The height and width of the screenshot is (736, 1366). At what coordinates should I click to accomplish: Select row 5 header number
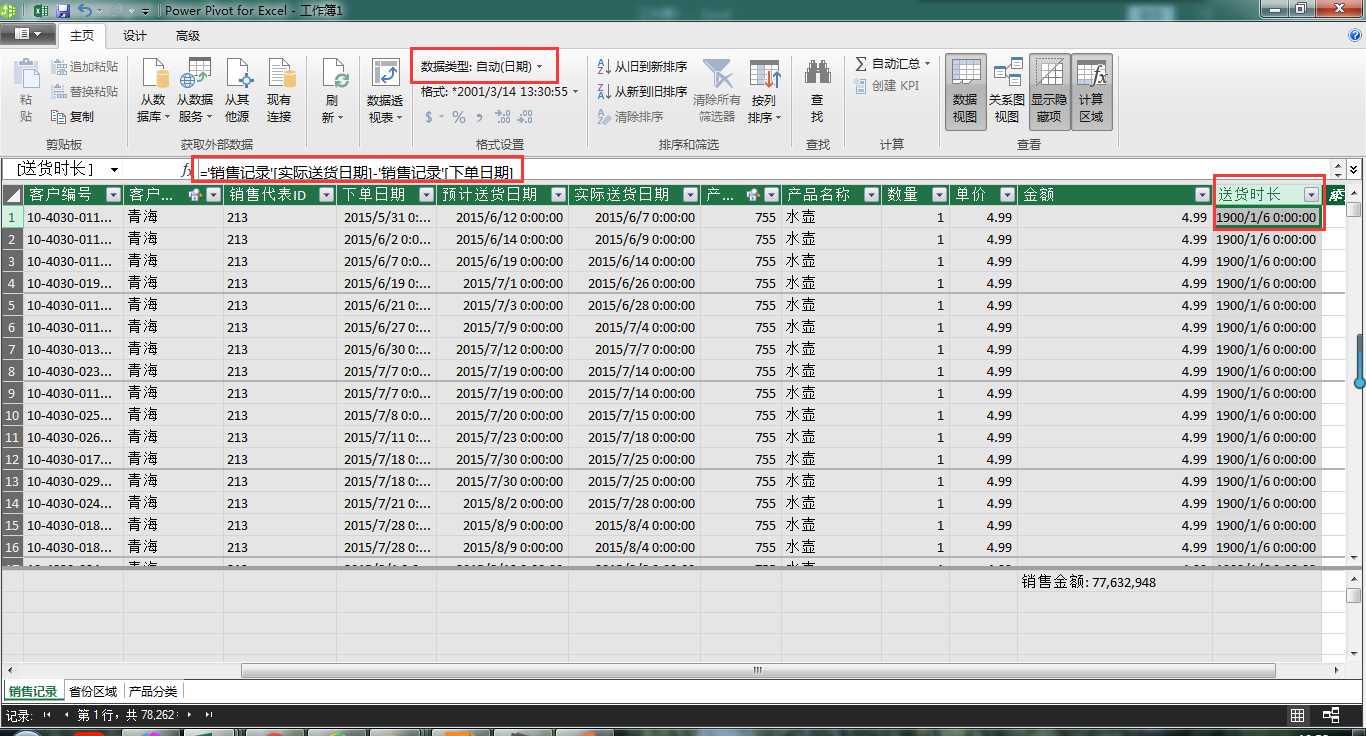[12, 305]
